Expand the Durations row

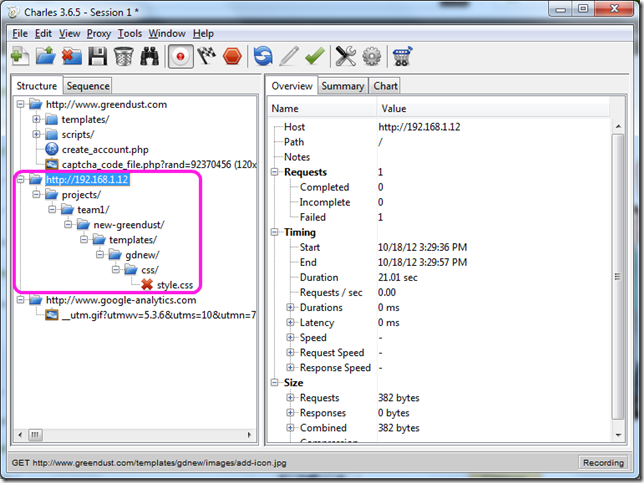290,307
